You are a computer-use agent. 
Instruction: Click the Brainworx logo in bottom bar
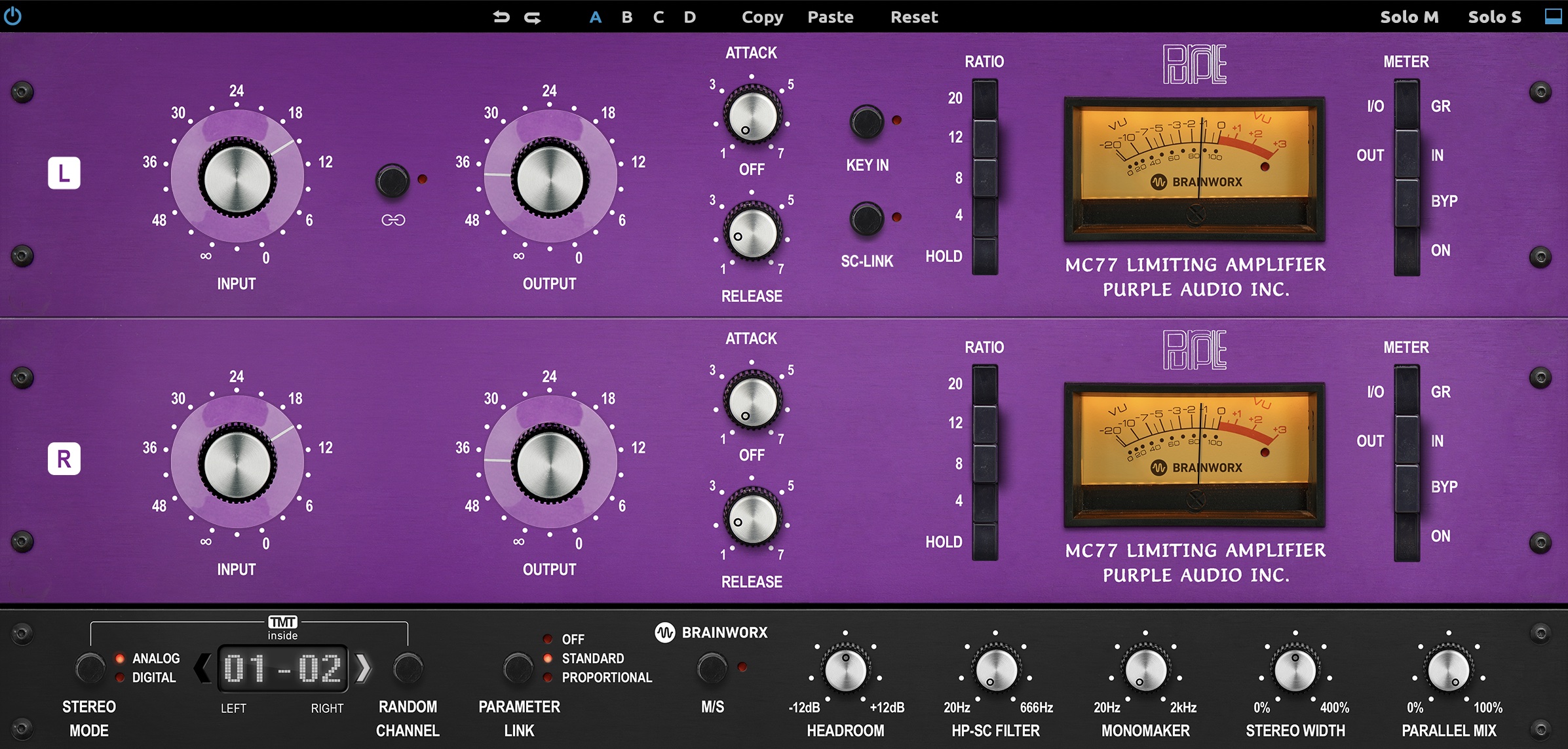pyautogui.click(x=711, y=632)
